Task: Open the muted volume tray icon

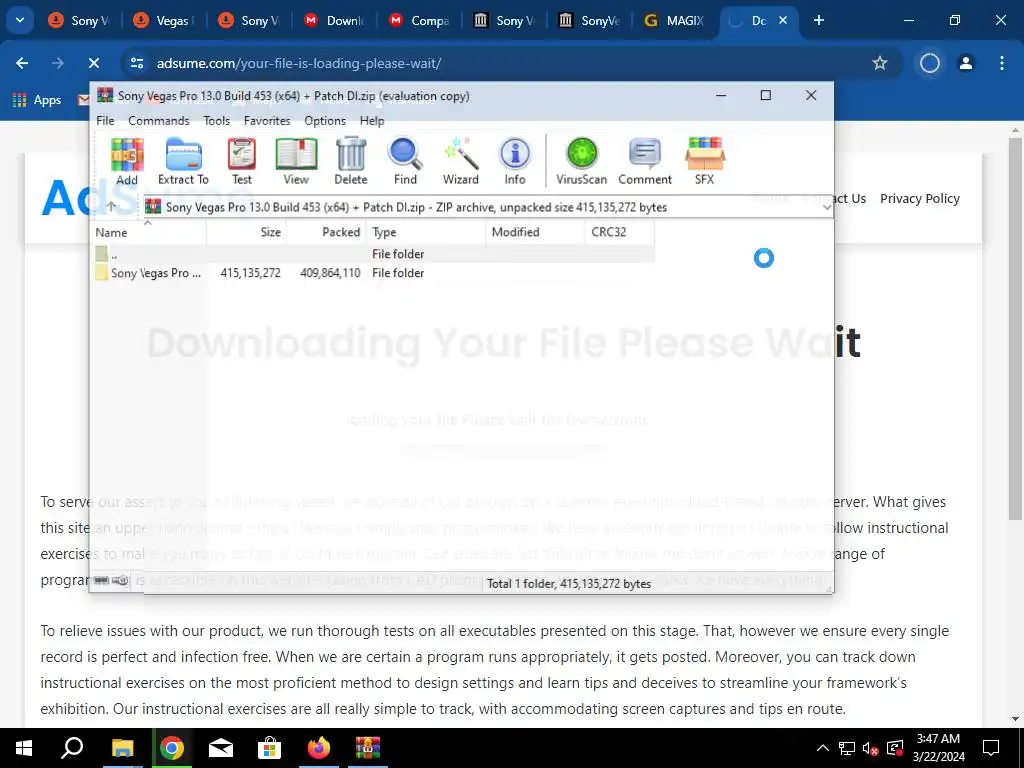Action: [870, 748]
